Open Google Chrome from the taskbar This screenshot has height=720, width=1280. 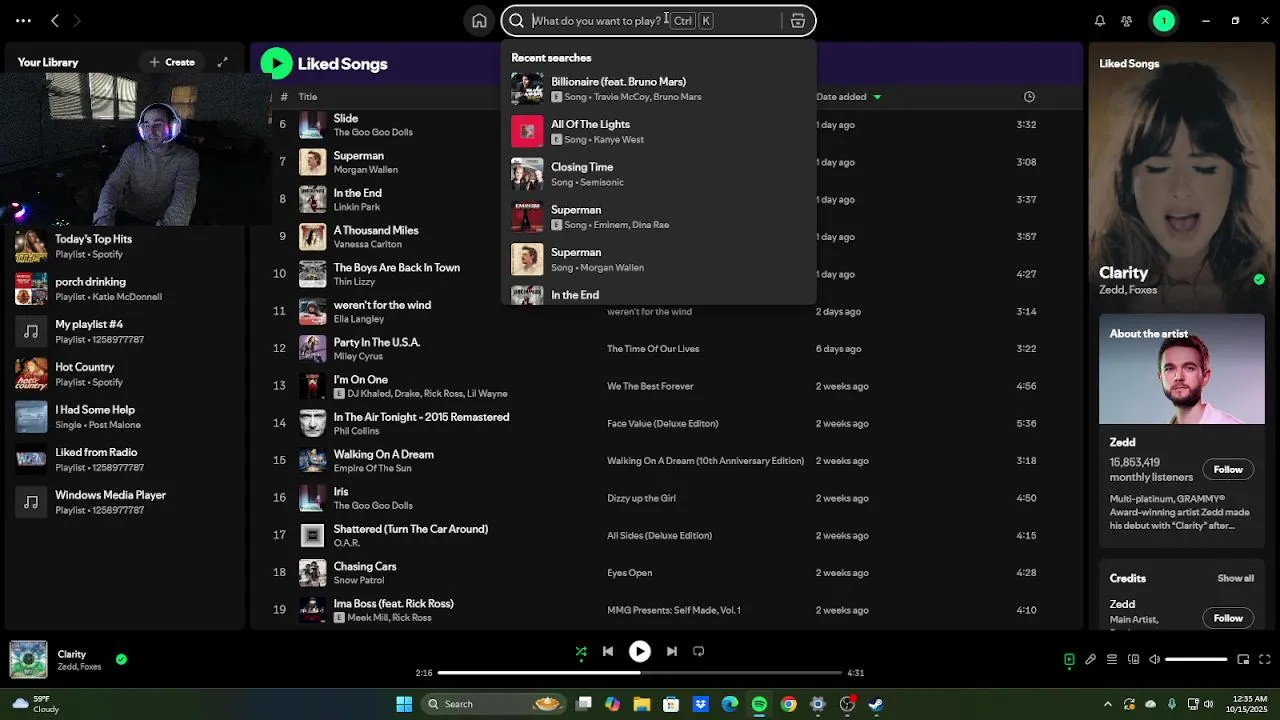(x=788, y=704)
